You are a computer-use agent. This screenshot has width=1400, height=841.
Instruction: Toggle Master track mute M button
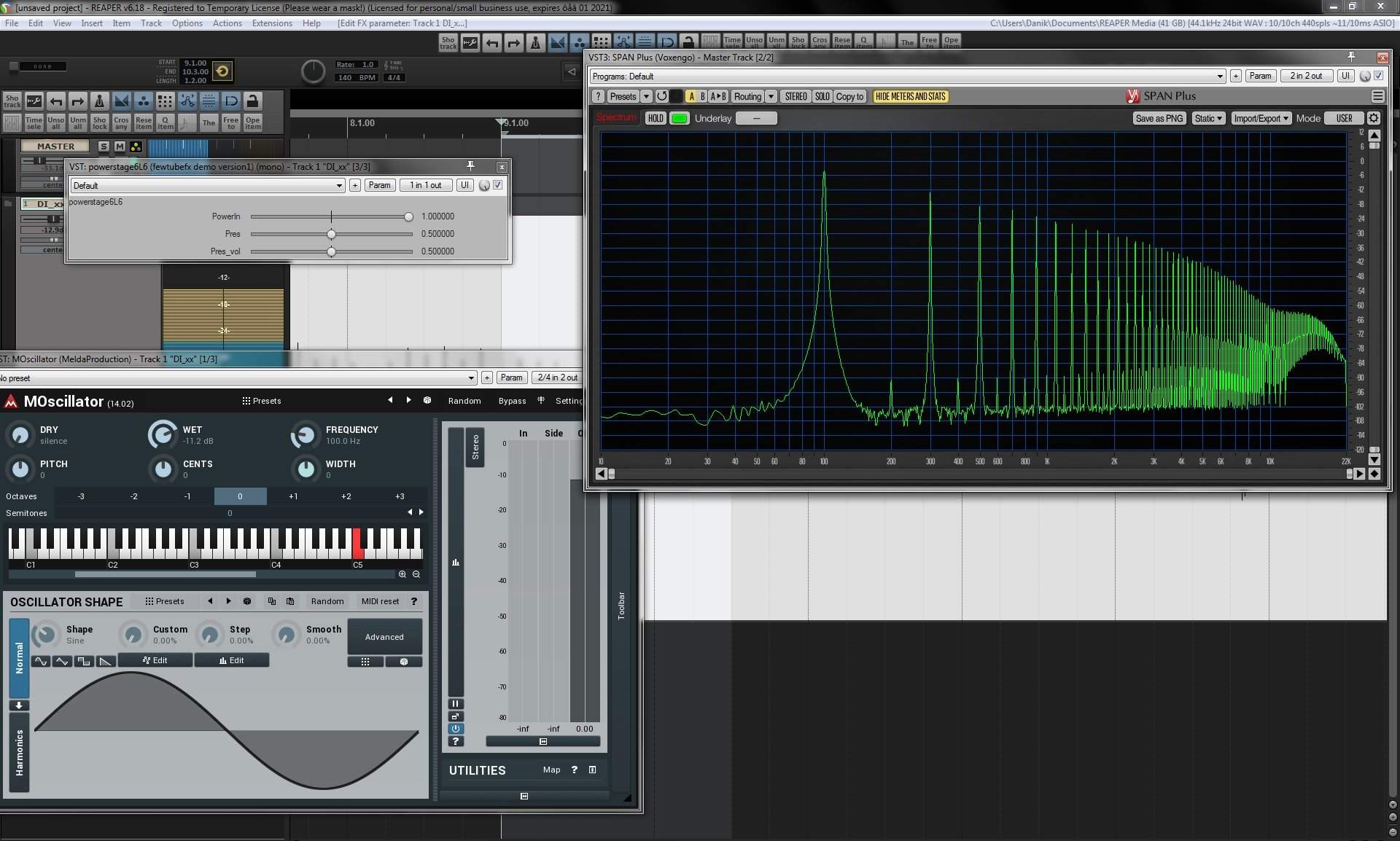120,146
